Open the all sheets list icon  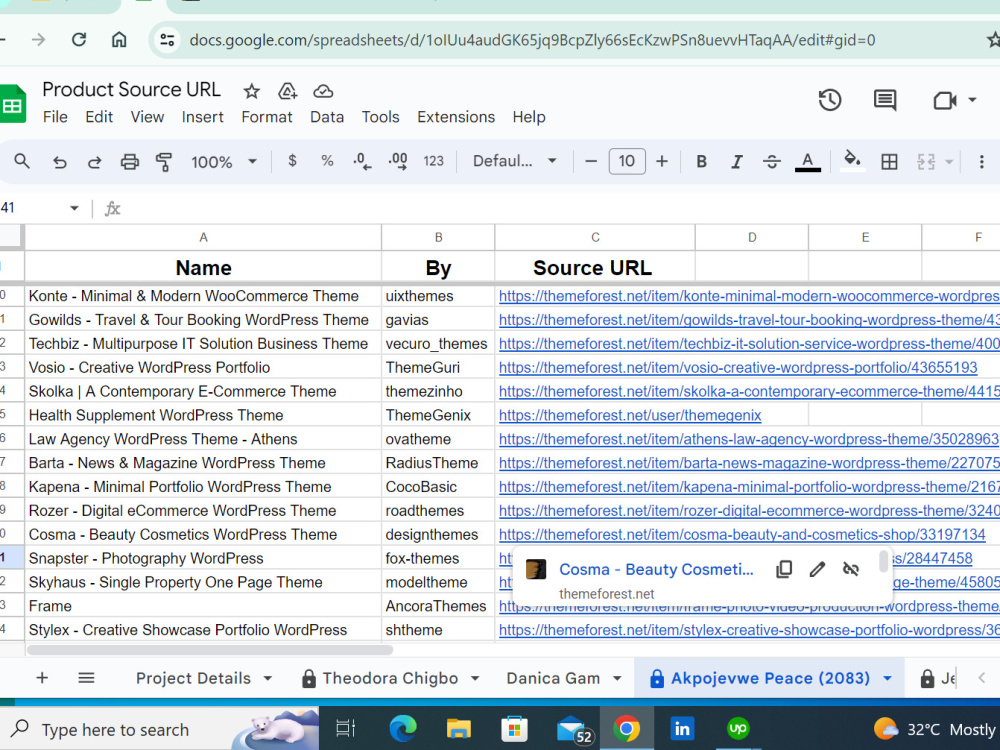[x=86, y=677]
